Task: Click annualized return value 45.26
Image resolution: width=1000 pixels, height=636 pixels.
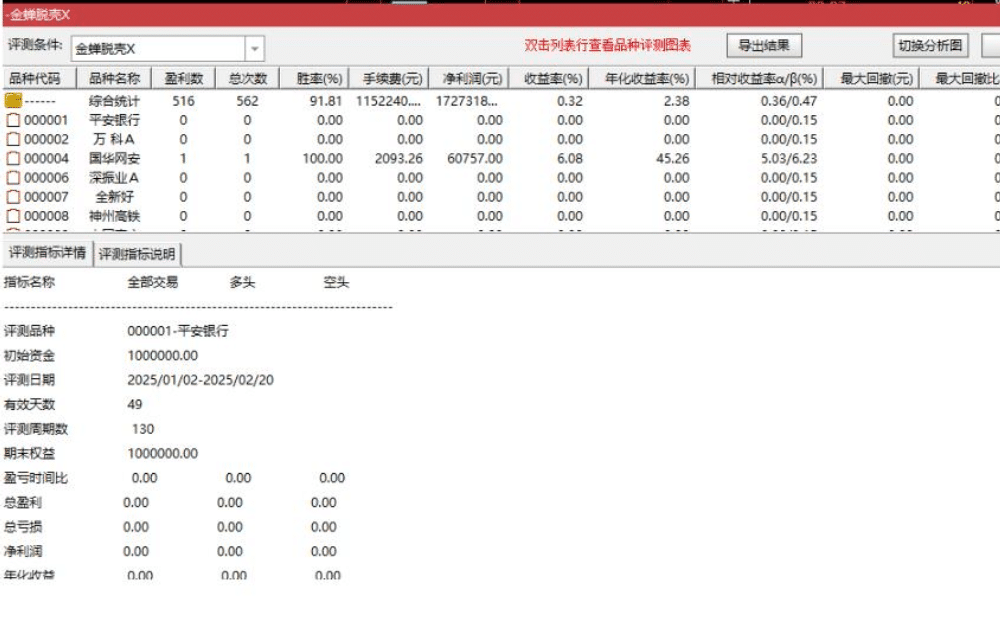Action: [673, 158]
